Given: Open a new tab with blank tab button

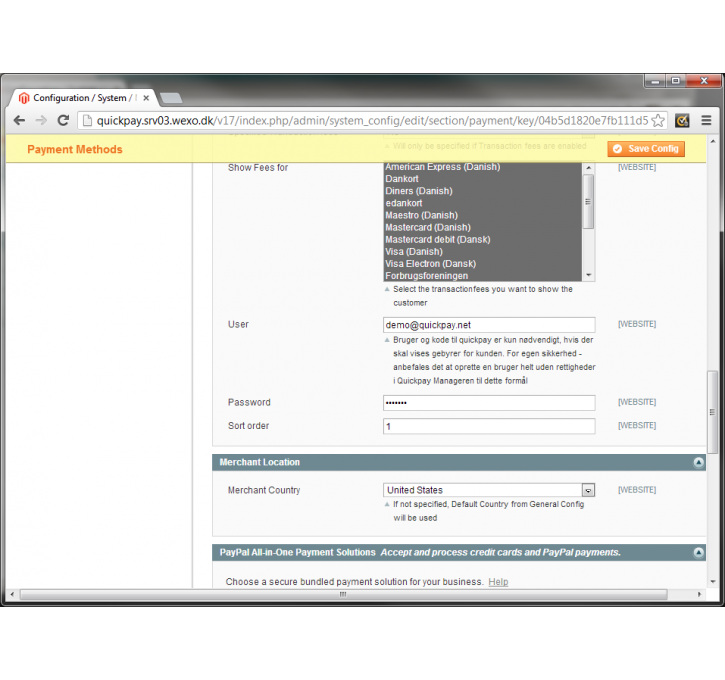Looking at the screenshot, I should coord(171,98).
